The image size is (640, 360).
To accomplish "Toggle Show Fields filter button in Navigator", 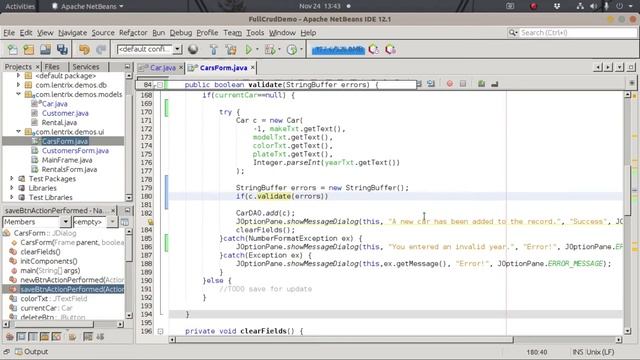I will [x=21, y=337].
